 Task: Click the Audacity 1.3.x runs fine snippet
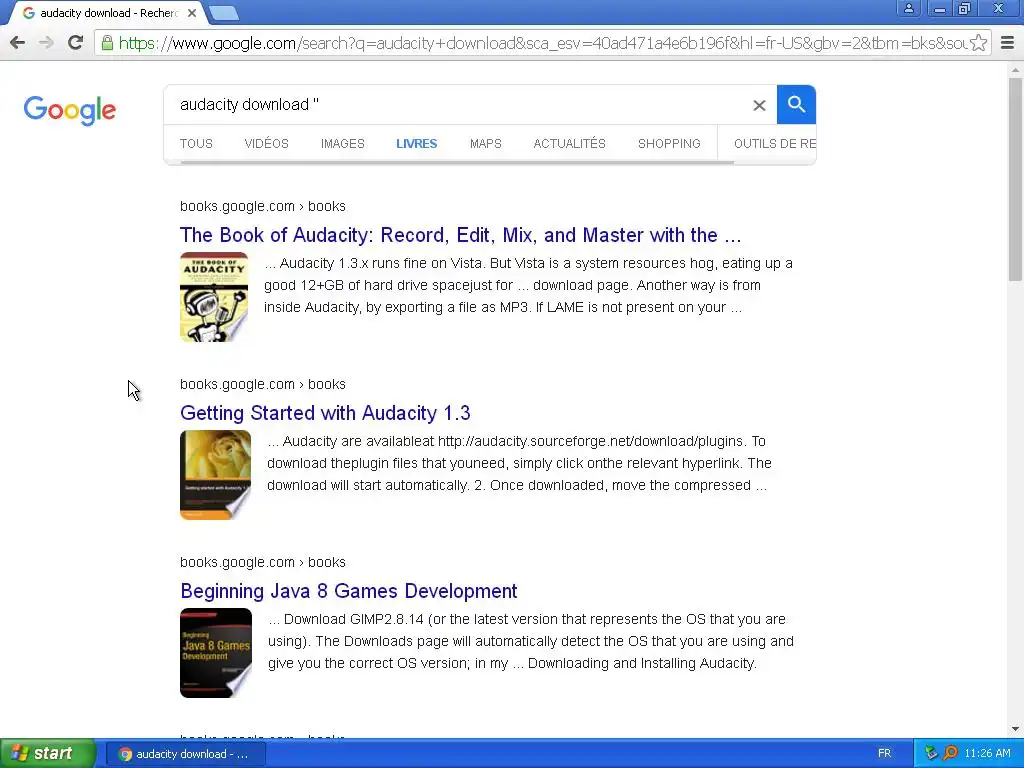pyautogui.click(x=528, y=285)
